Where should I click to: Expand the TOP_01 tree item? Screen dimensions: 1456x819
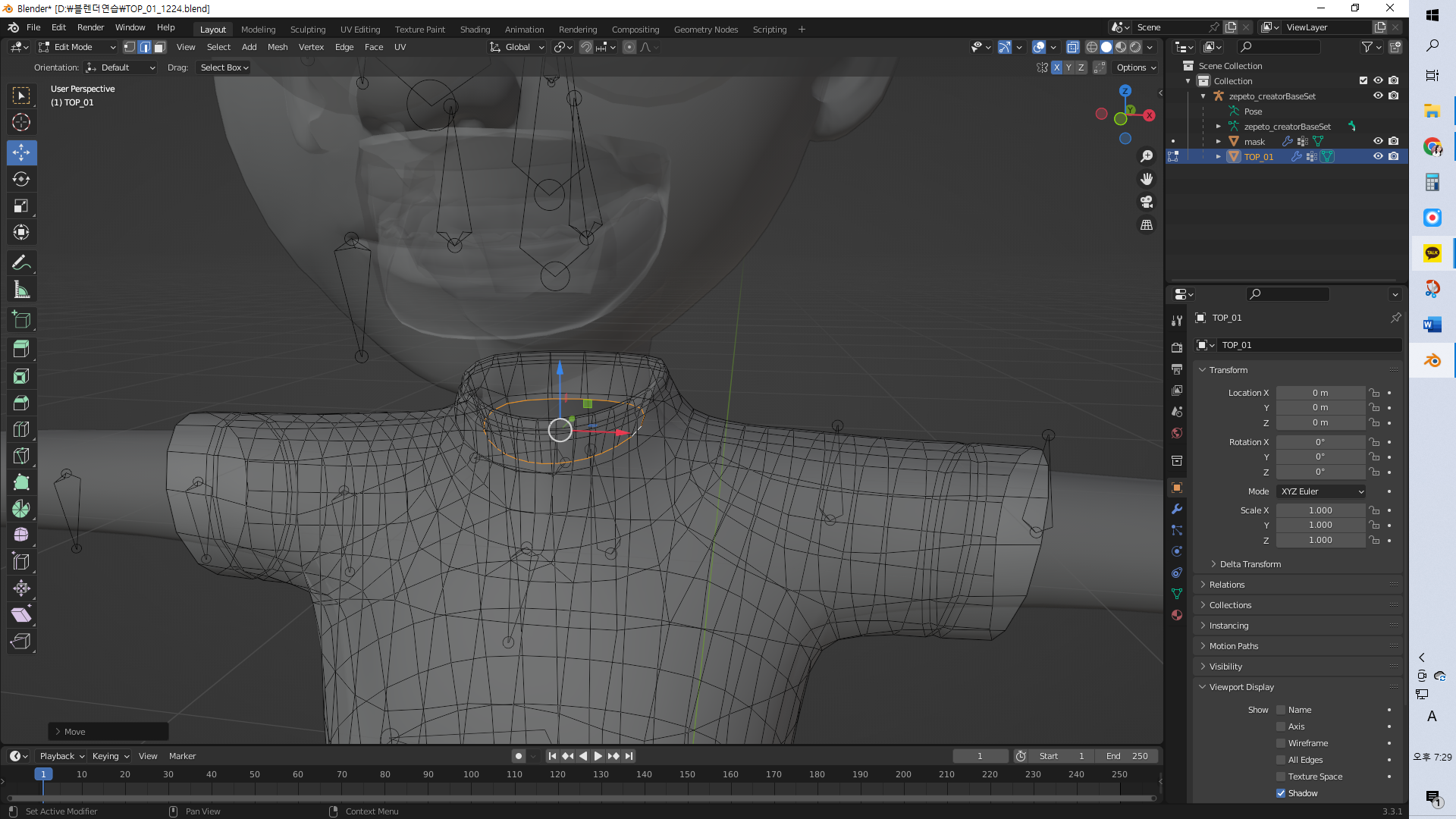point(1219,157)
